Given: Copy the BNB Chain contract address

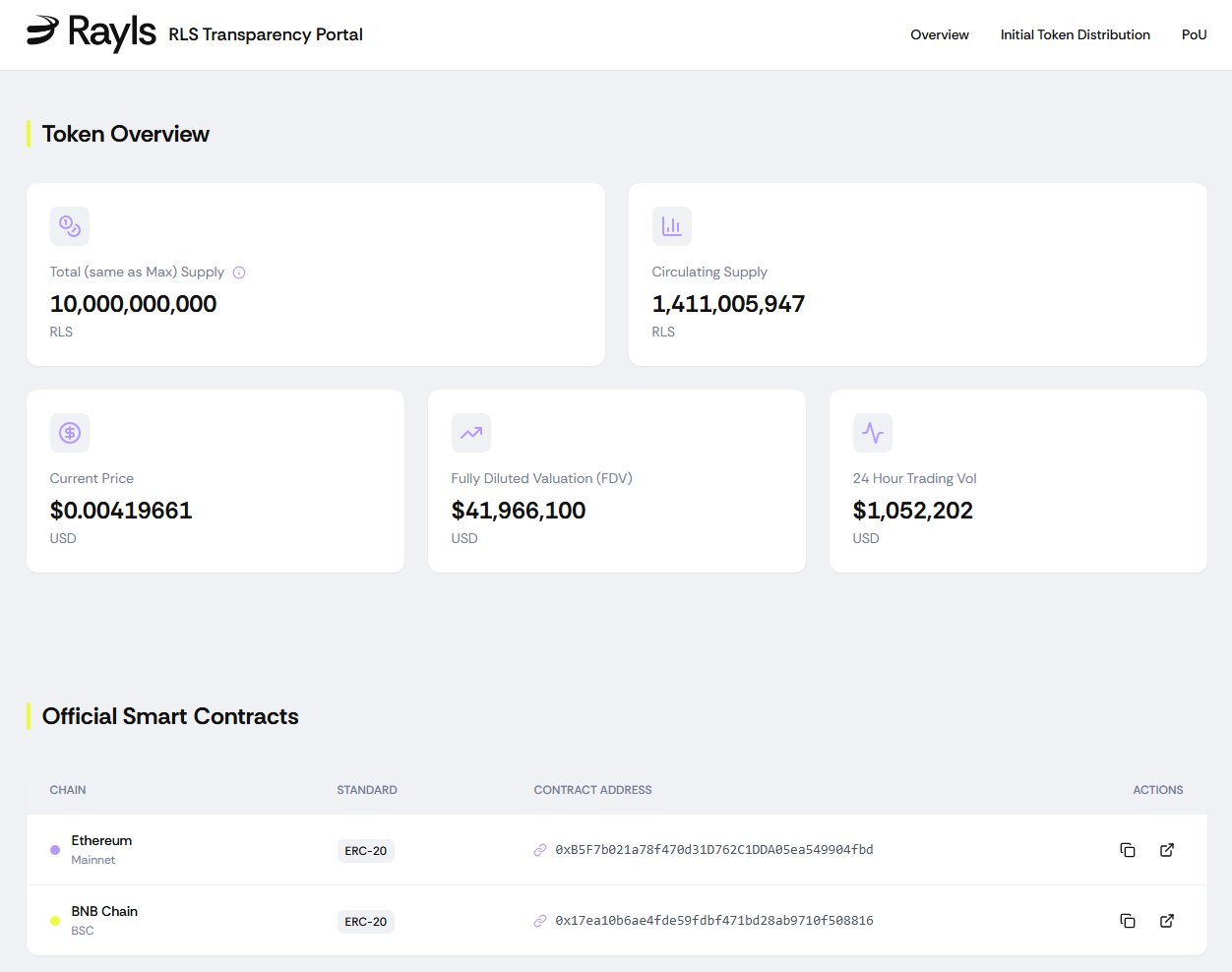Looking at the screenshot, I should coord(1128,921).
